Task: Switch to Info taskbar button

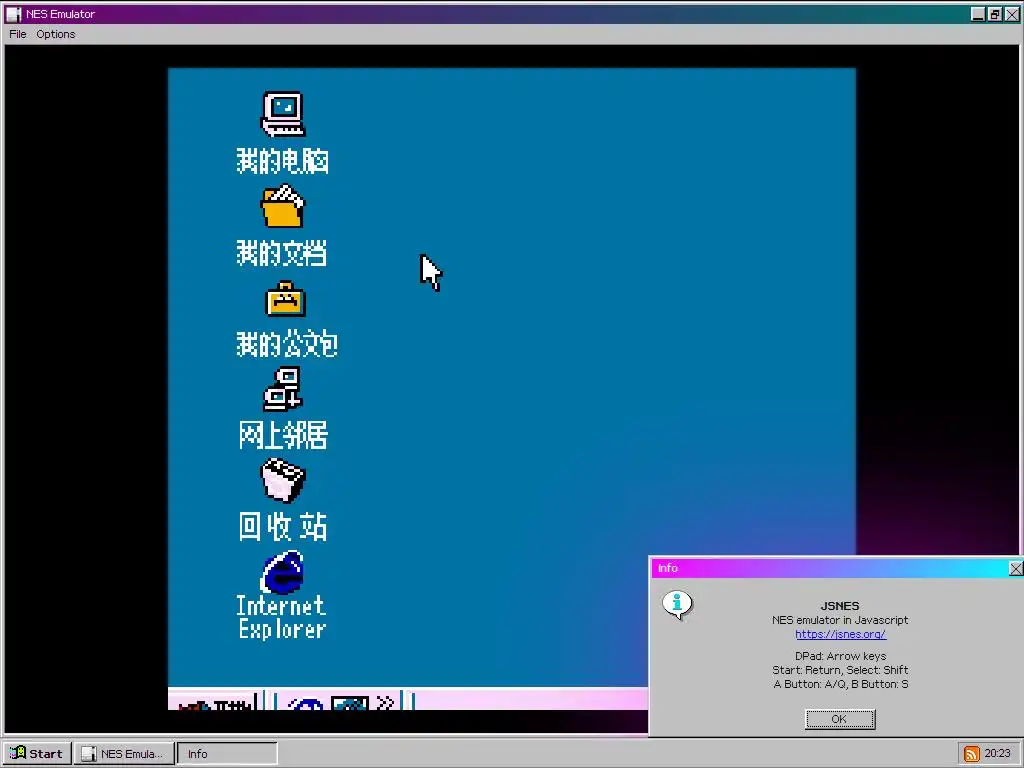Action: pyautogui.click(x=227, y=754)
